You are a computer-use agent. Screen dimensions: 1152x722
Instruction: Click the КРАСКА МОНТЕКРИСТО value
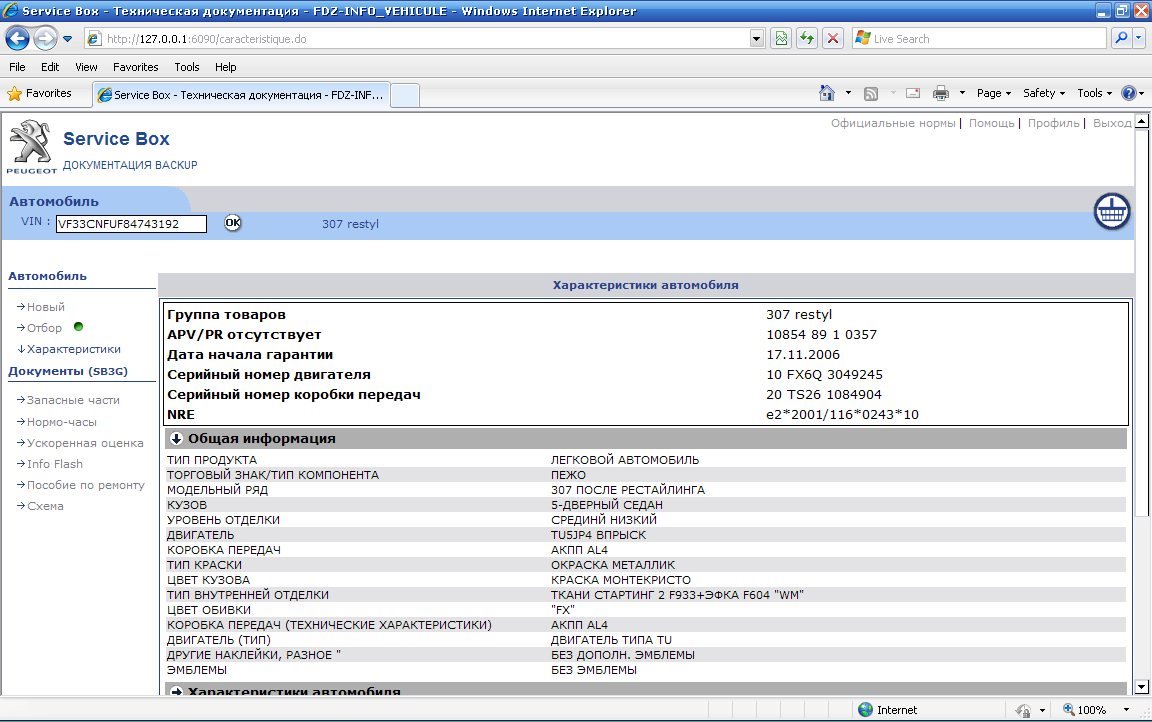621,580
